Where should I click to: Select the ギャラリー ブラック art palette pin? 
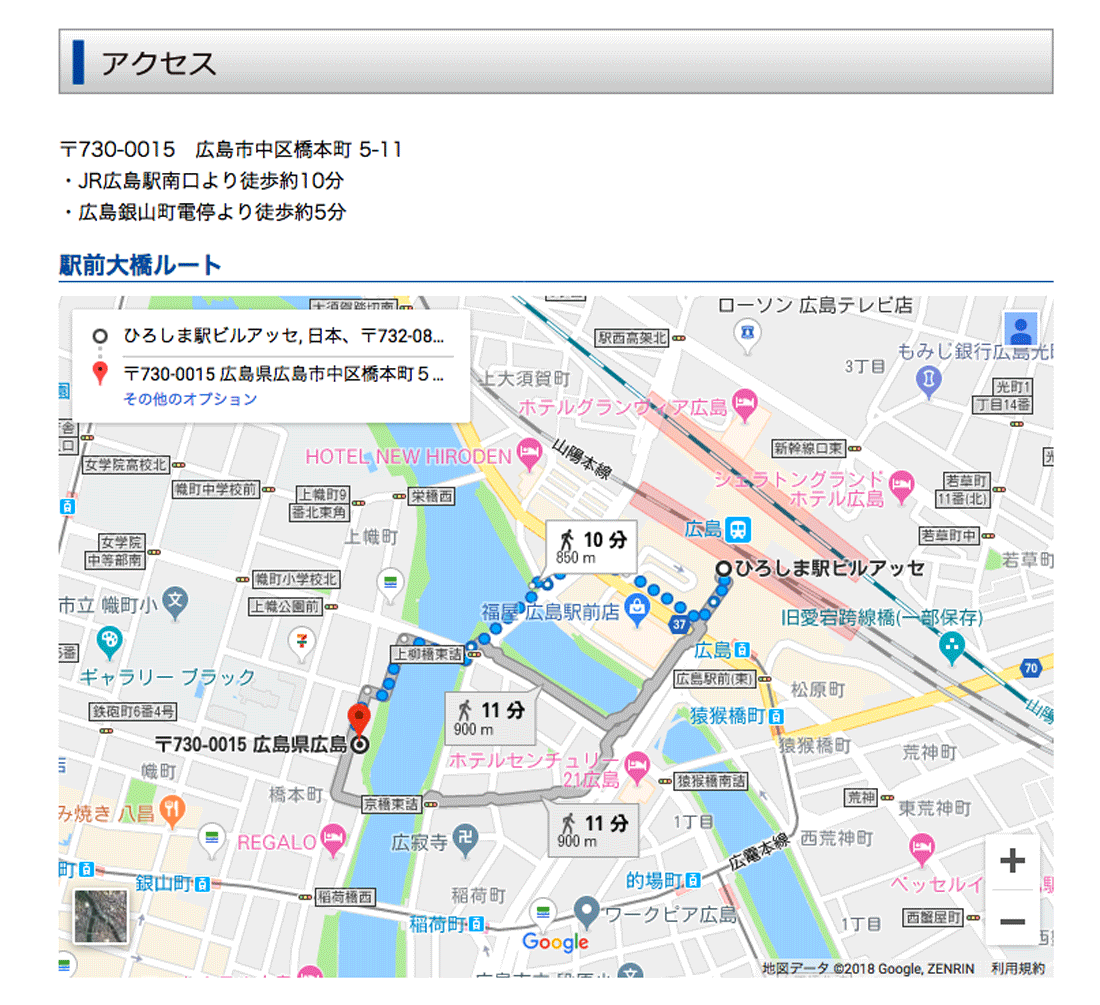point(109,644)
